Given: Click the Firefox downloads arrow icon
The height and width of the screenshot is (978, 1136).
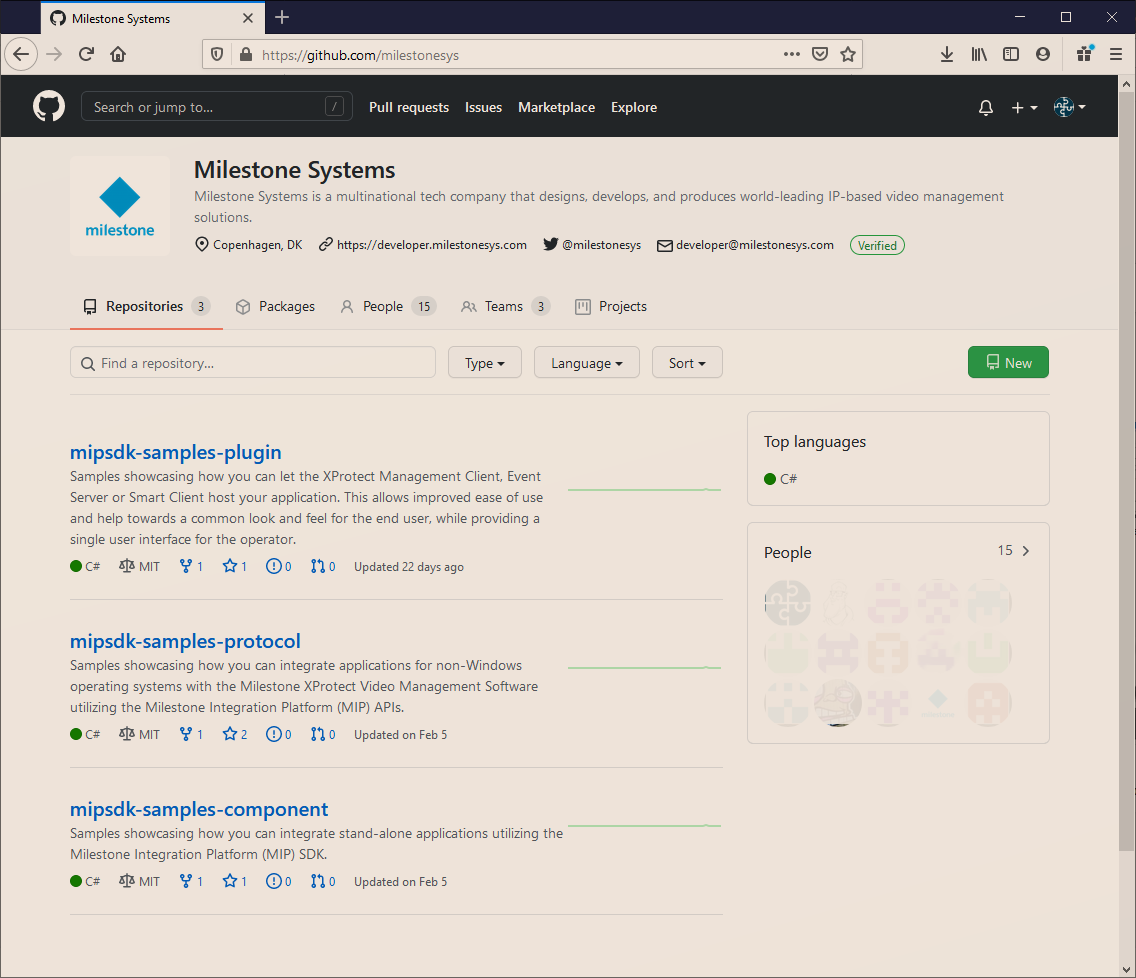Looking at the screenshot, I should [947, 54].
